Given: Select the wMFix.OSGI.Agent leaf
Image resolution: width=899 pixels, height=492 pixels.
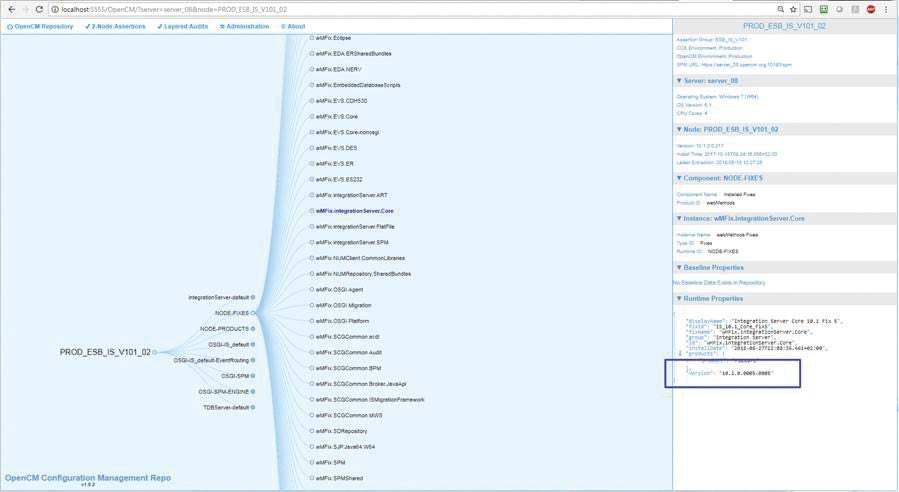Looking at the screenshot, I should pos(339,290).
